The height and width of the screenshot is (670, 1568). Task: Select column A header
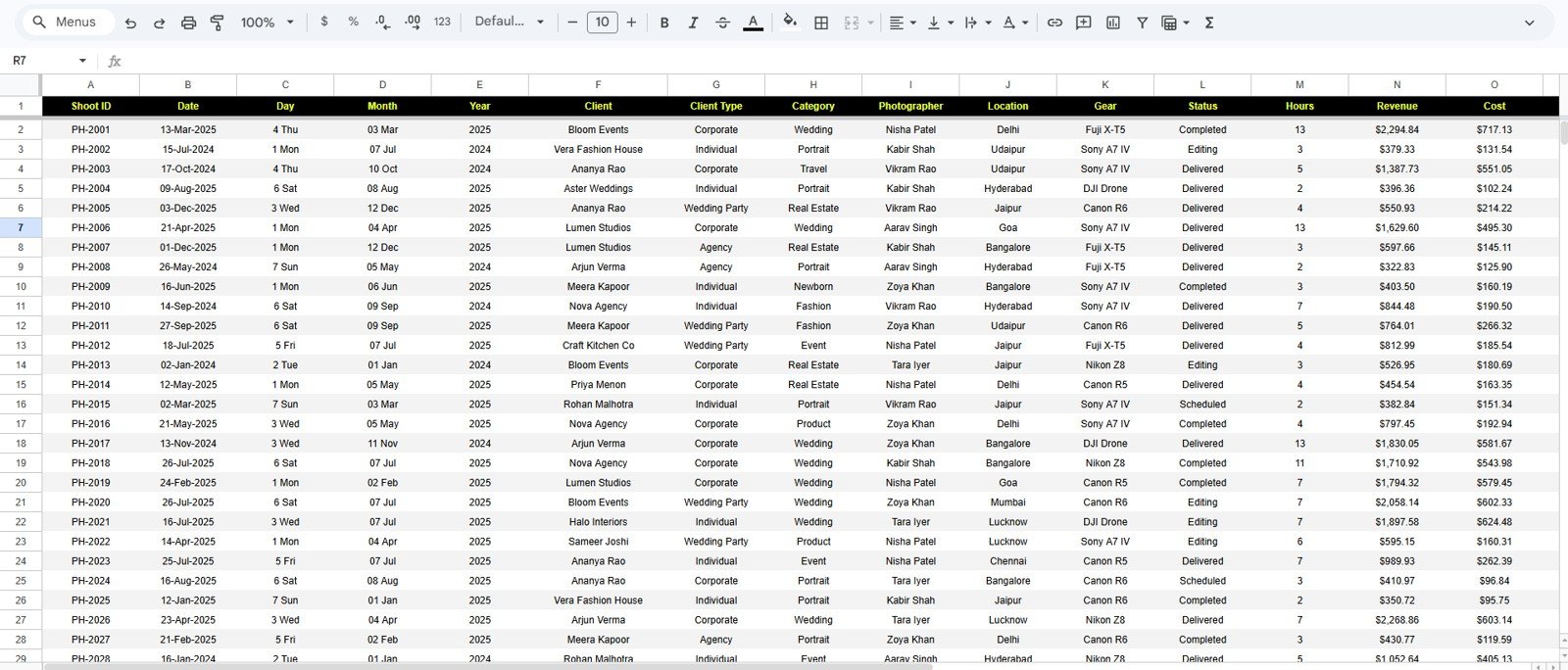pyautogui.click(x=91, y=85)
